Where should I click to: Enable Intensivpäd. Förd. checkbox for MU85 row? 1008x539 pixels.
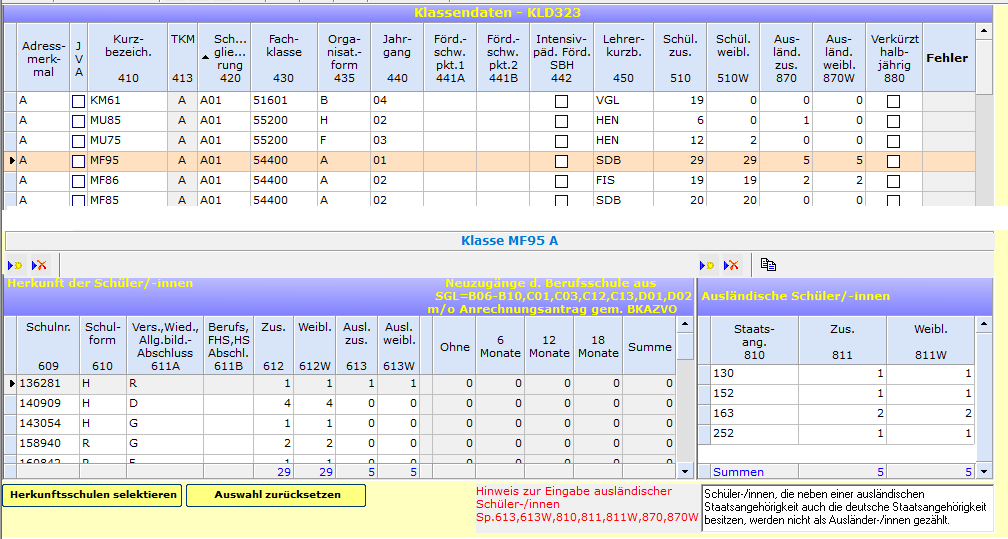561,121
